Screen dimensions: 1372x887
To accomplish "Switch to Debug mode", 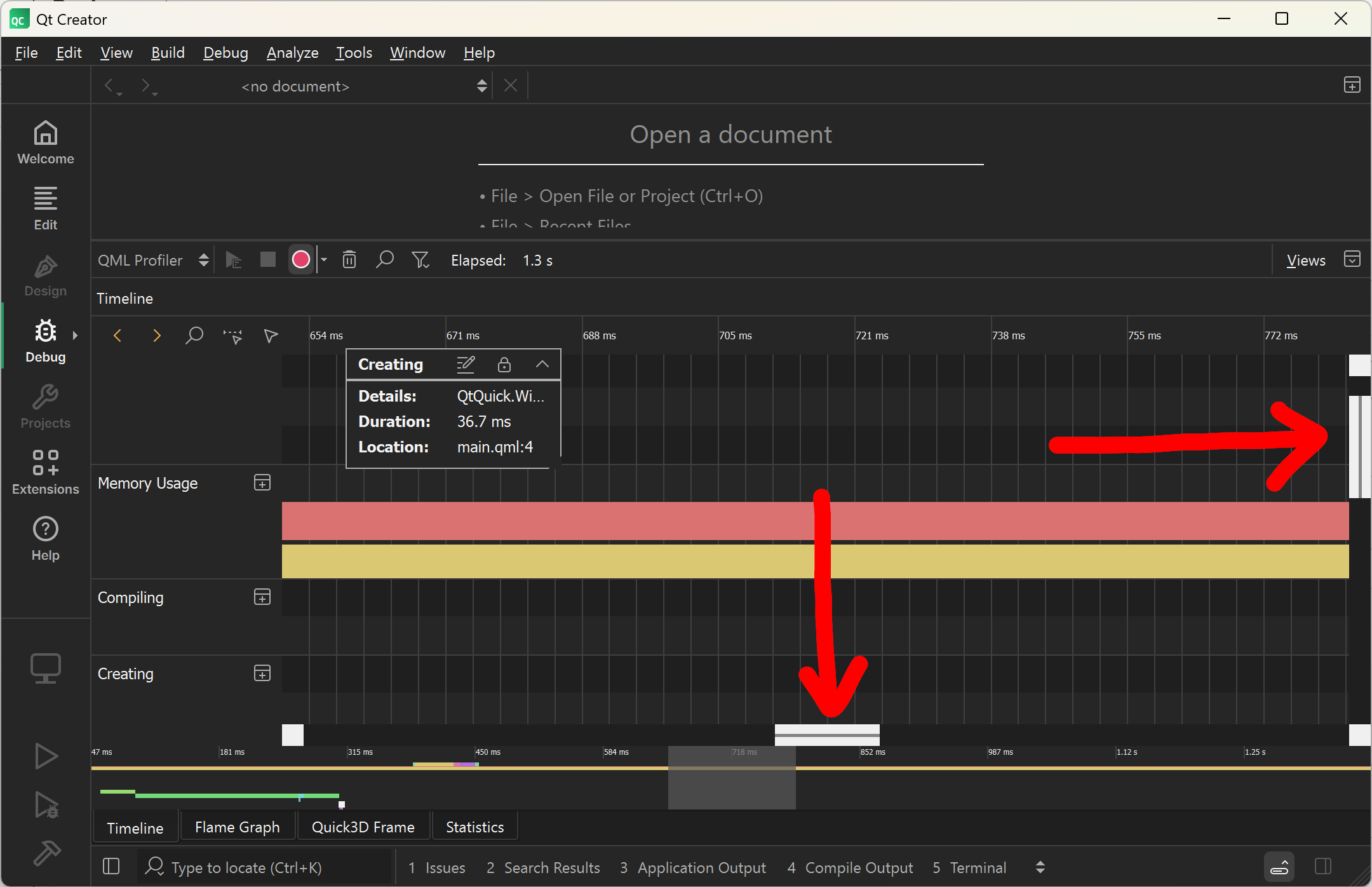I will pos(45,341).
